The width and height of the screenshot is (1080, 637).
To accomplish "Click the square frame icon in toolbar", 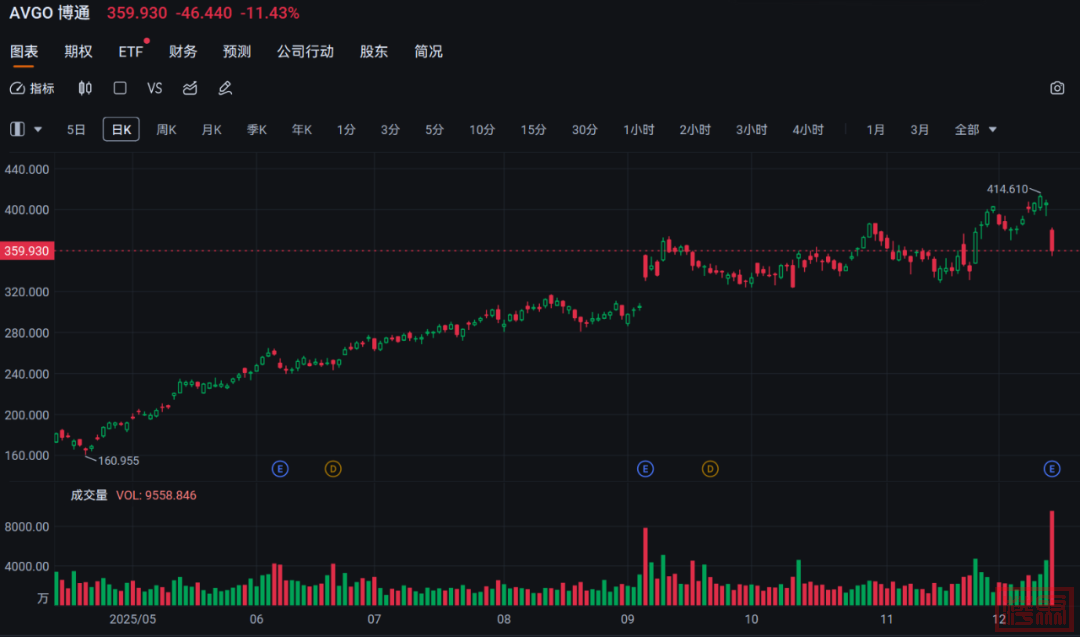I will pyautogui.click(x=120, y=88).
